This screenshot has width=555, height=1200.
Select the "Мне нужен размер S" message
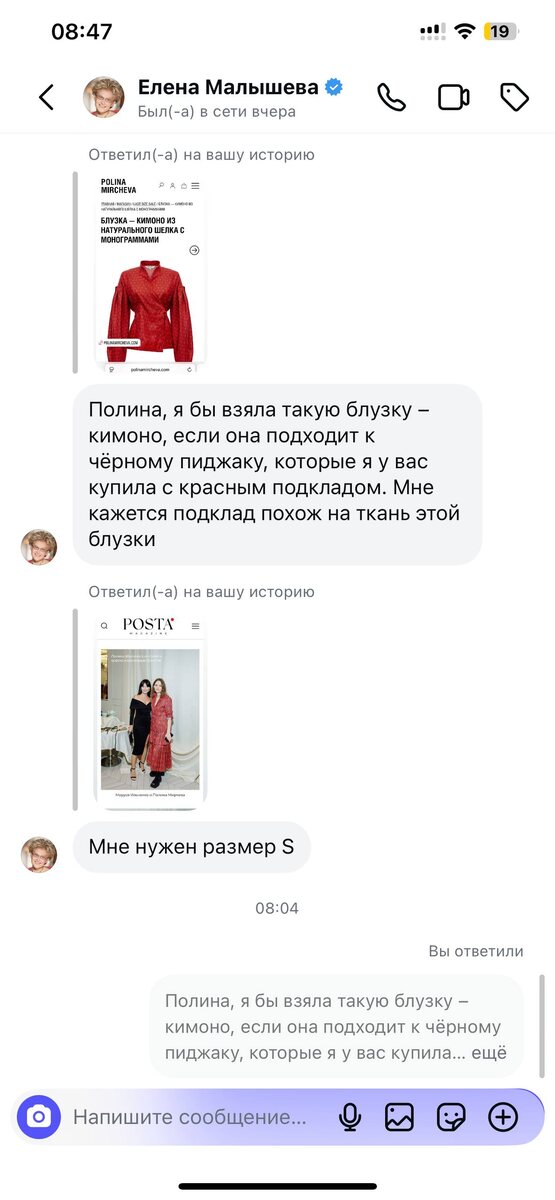pyautogui.click(x=191, y=847)
